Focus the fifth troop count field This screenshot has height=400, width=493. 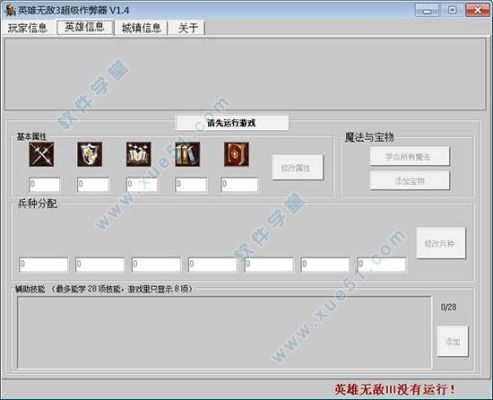point(269,264)
